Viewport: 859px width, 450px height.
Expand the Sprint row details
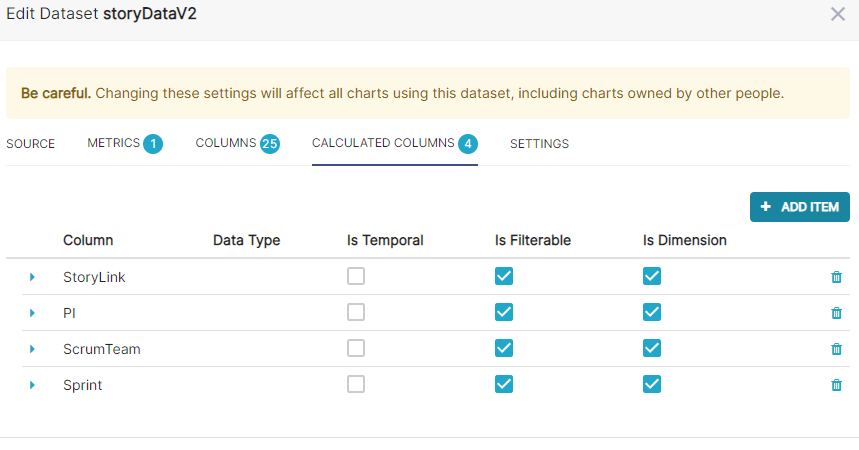[x=32, y=385]
